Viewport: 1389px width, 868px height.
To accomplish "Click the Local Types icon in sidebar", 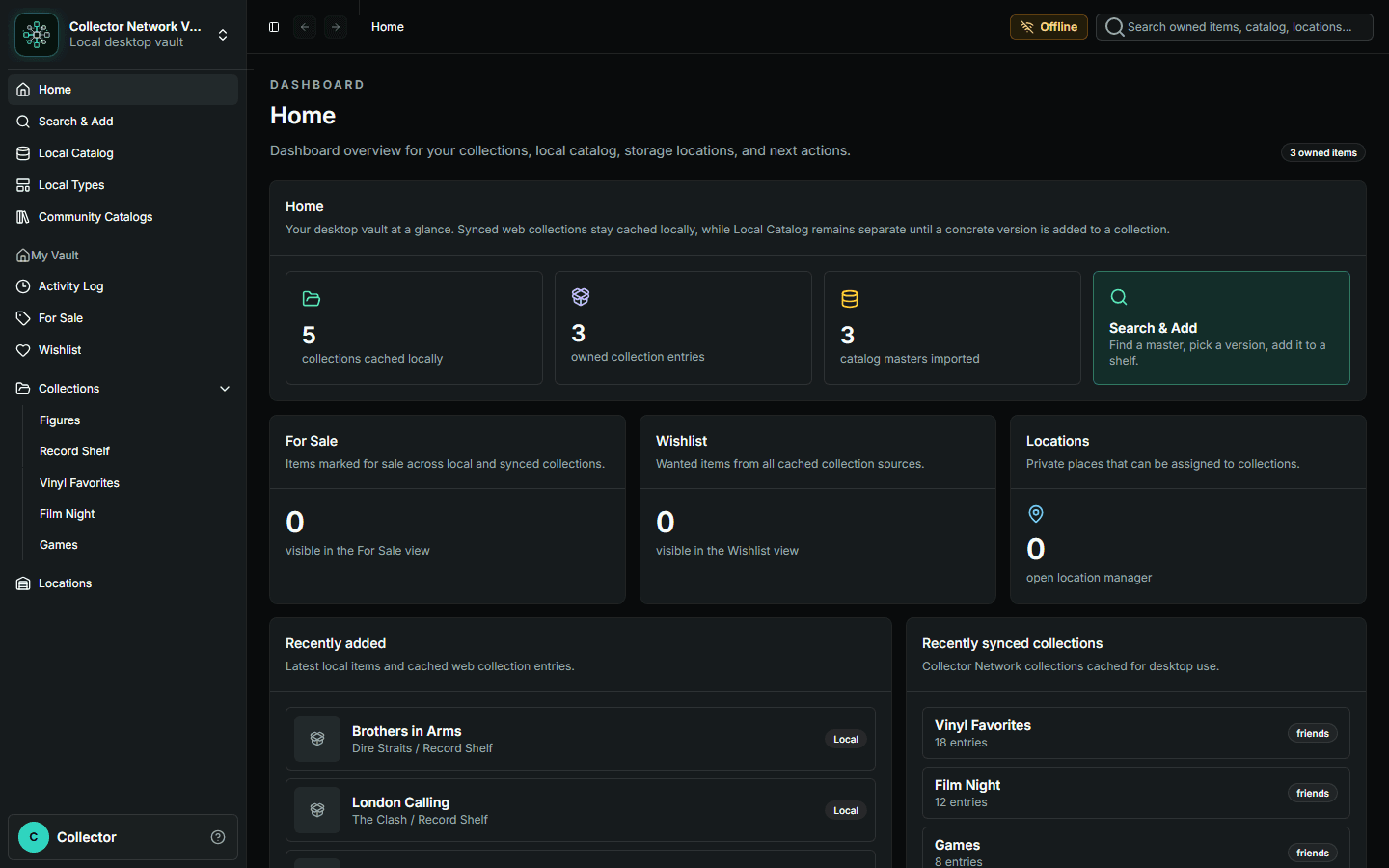I will tap(23, 185).
